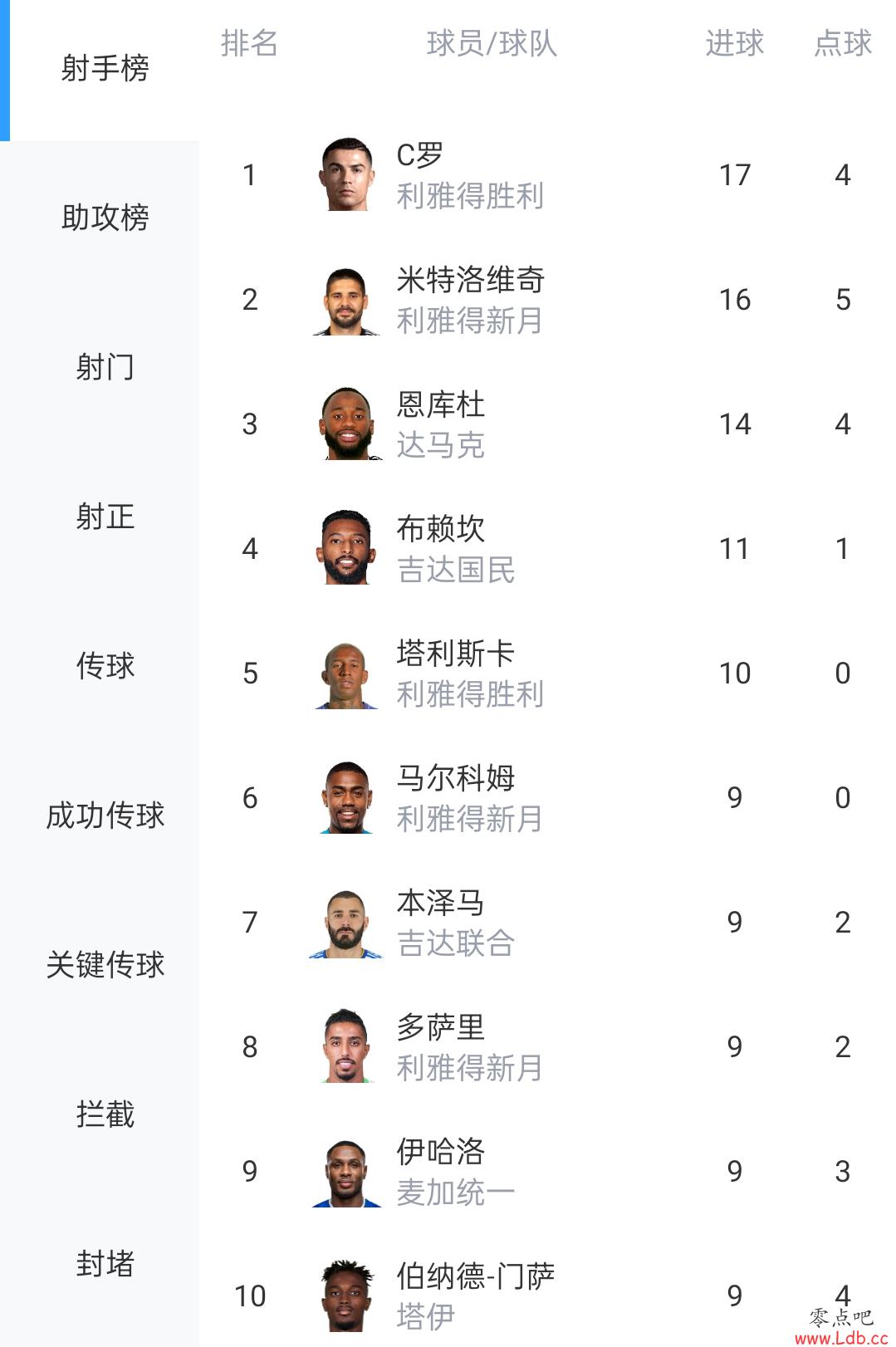Tap 塔利斯卡 player avatar
The image size is (896, 1347).
point(346,673)
